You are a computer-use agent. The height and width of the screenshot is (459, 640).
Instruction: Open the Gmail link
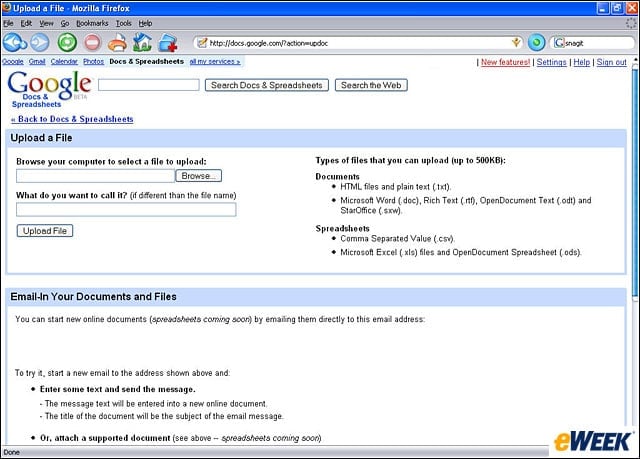pyautogui.click(x=37, y=61)
